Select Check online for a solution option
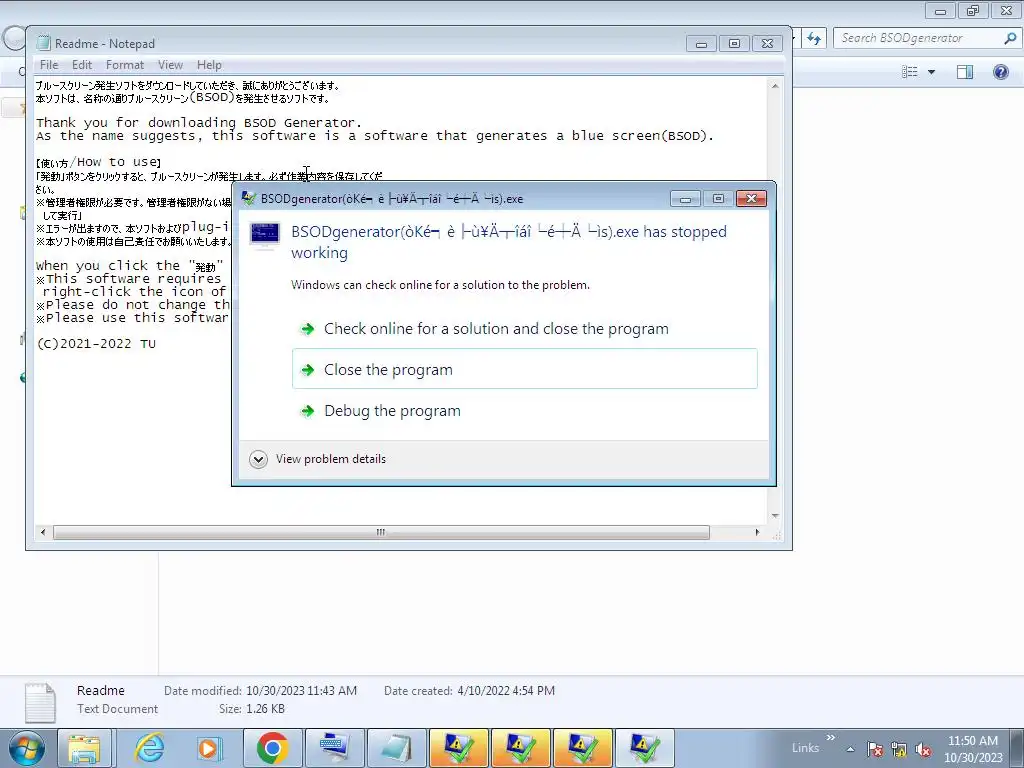The height and width of the screenshot is (768, 1024). [524, 328]
